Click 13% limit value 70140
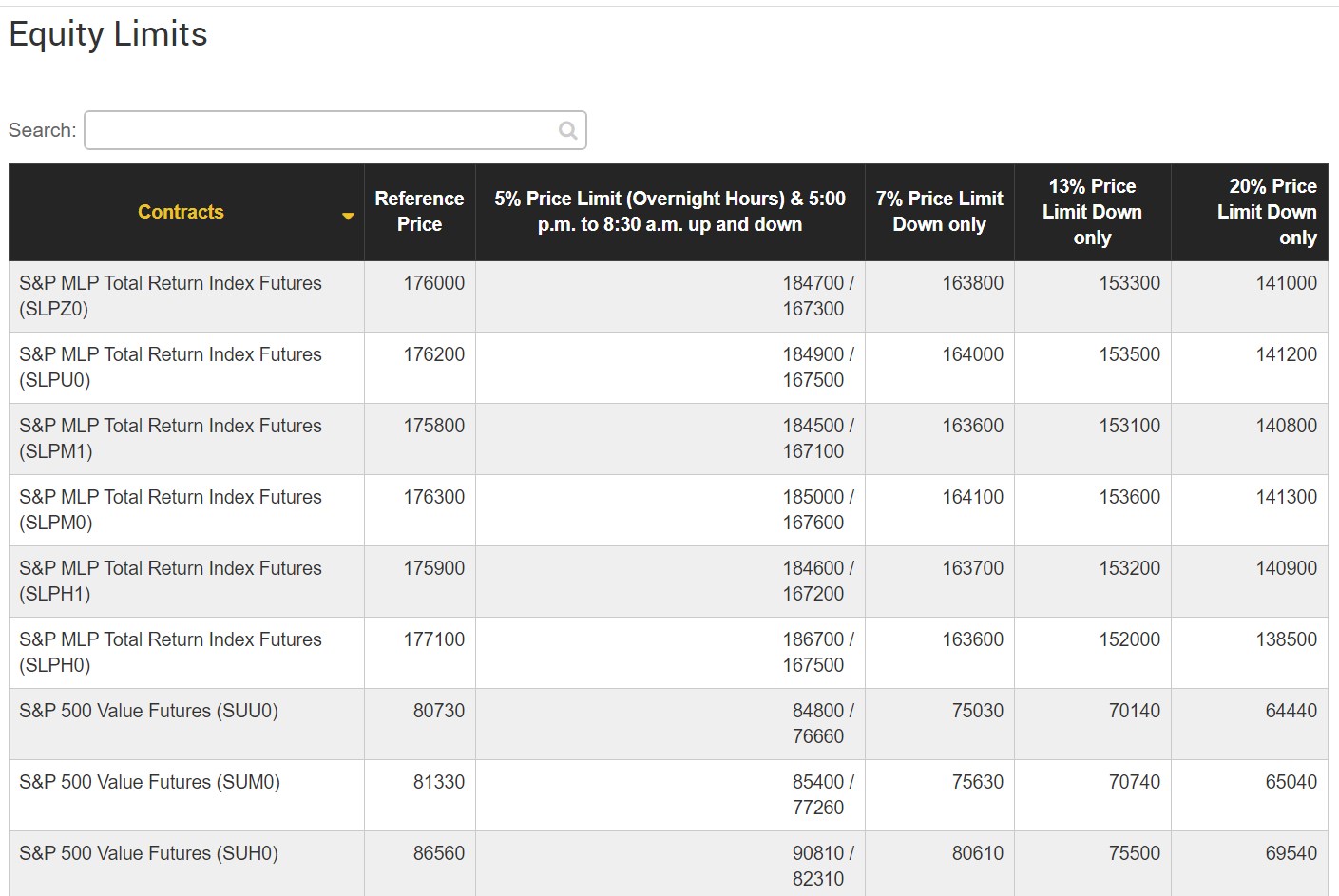 tap(1135, 711)
